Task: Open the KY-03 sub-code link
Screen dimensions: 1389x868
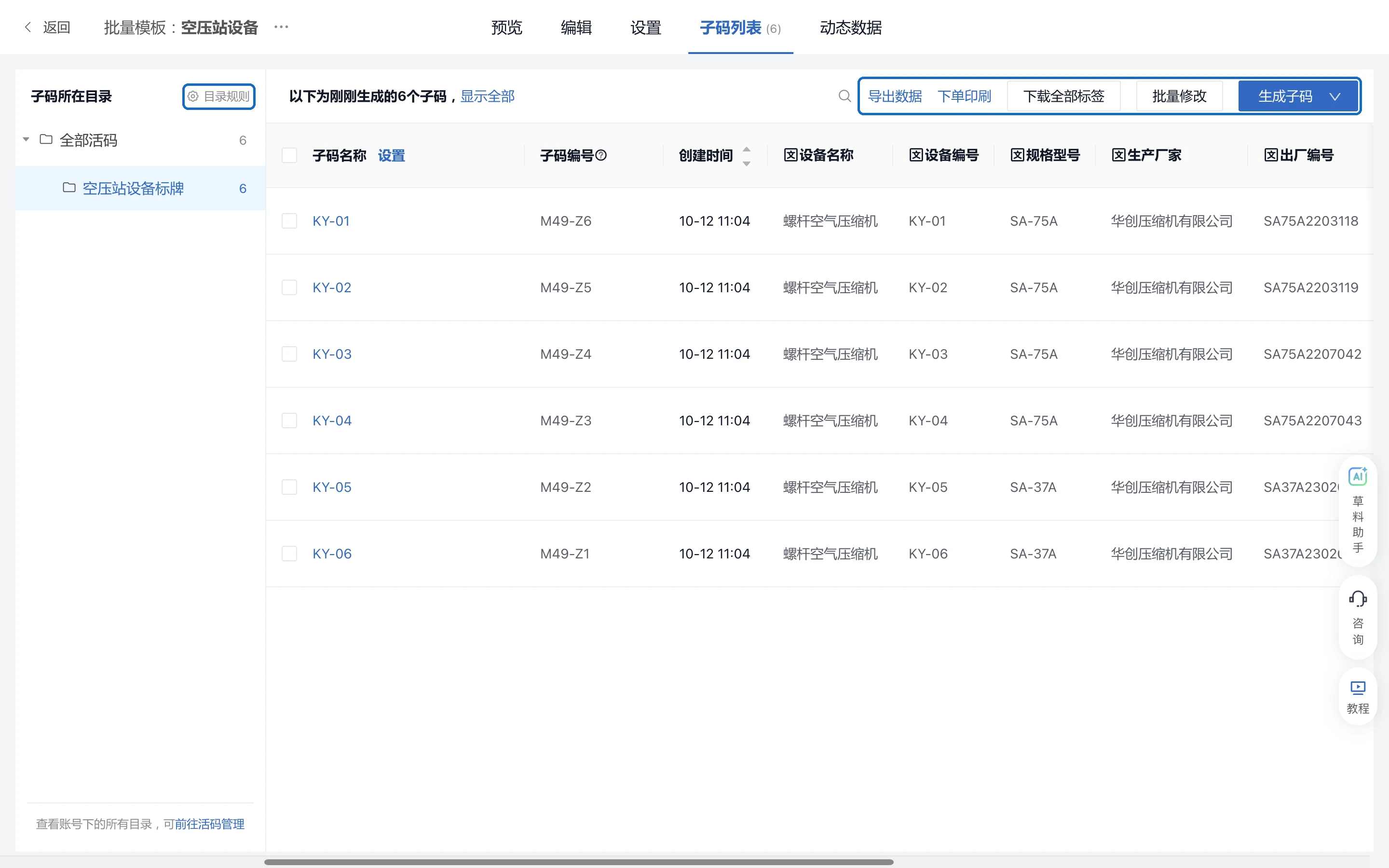Action: (x=332, y=354)
